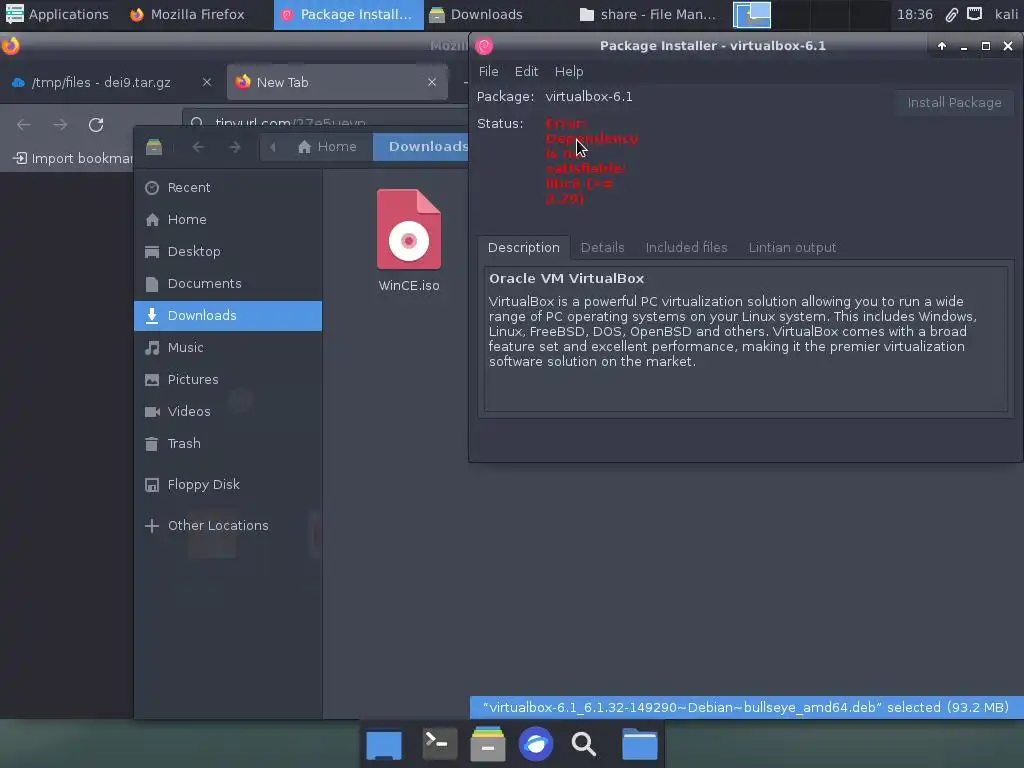Open Documents in the file manager sidebar
Image resolution: width=1024 pixels, height=768 pixels.
[227, 283]
